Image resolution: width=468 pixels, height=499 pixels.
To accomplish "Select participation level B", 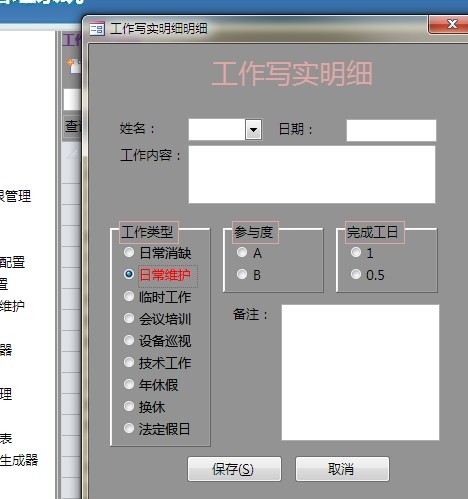I will click(242, 274).
